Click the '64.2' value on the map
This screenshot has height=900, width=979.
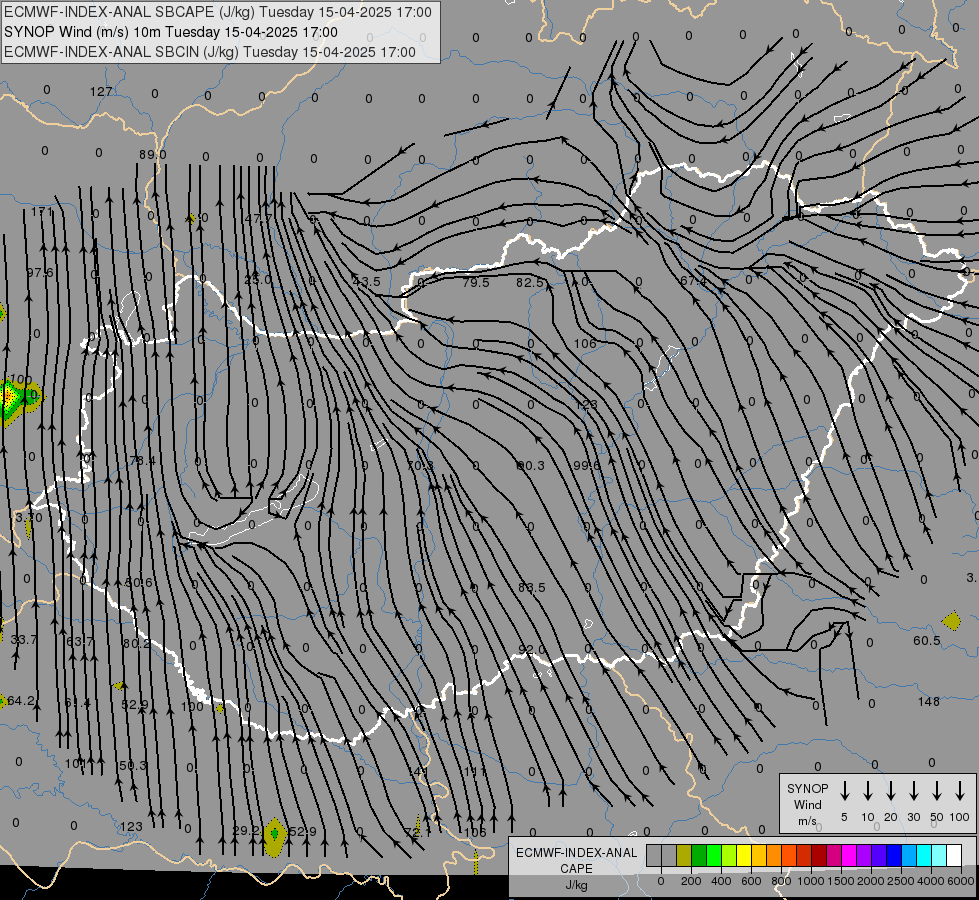click(21, 701)
